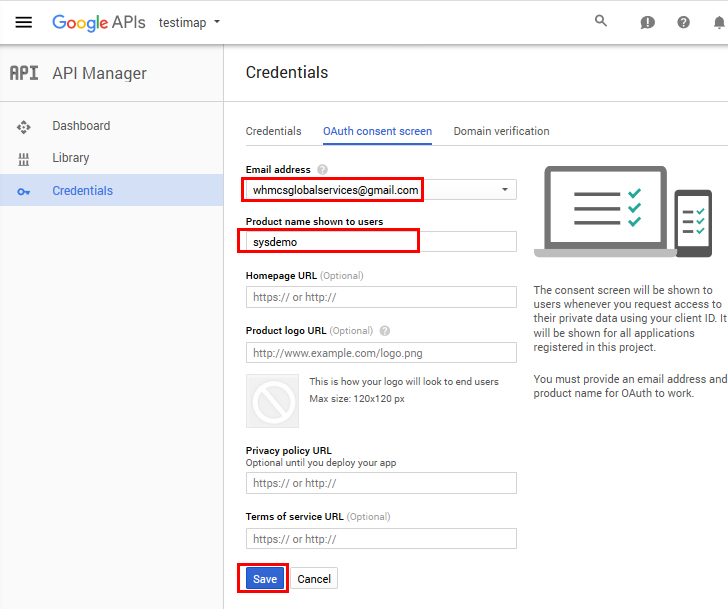
Task: Click the Privacy policy URL field
Action: (x=380, y=483)
